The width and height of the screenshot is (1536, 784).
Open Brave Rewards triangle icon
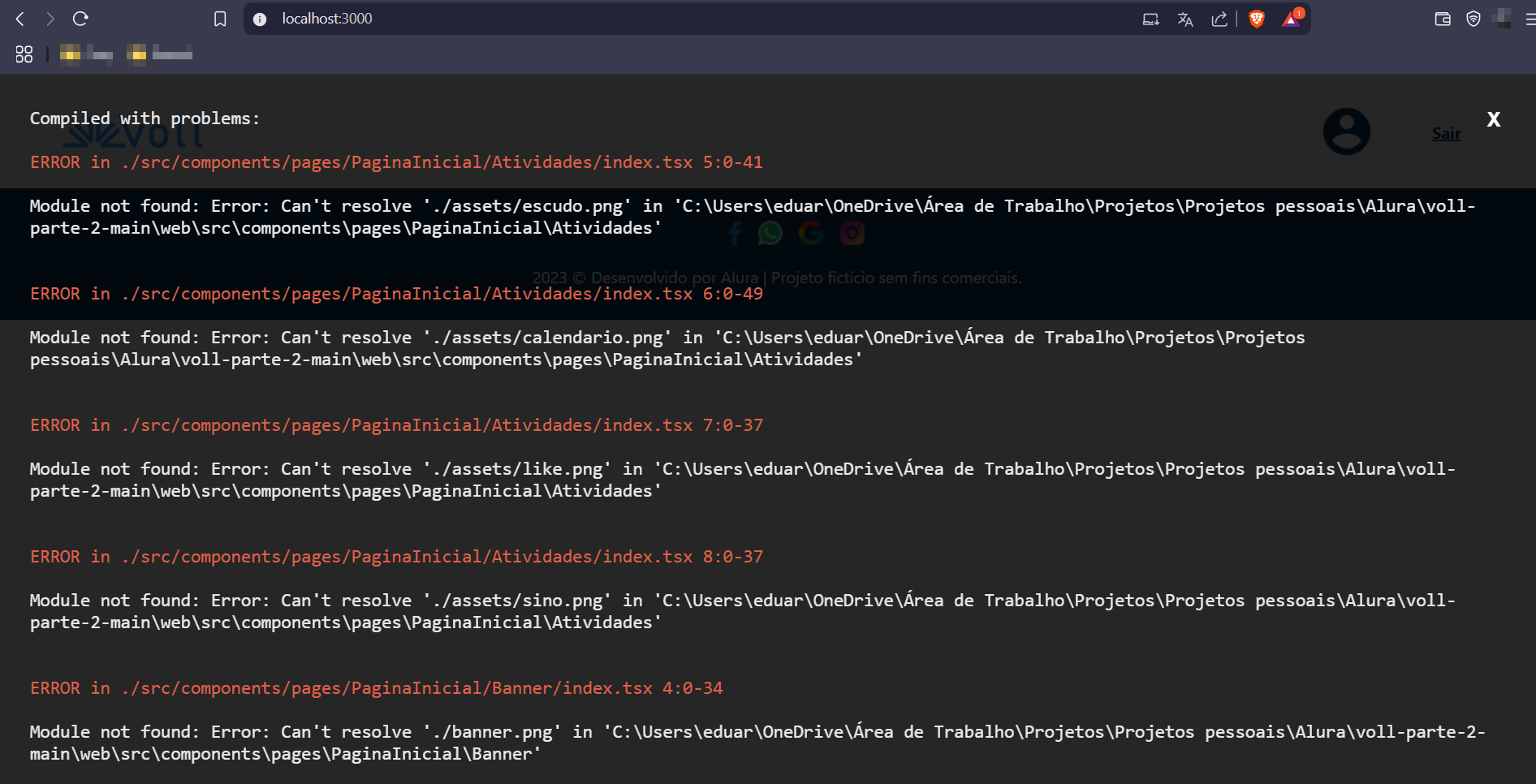(1292, 19)
